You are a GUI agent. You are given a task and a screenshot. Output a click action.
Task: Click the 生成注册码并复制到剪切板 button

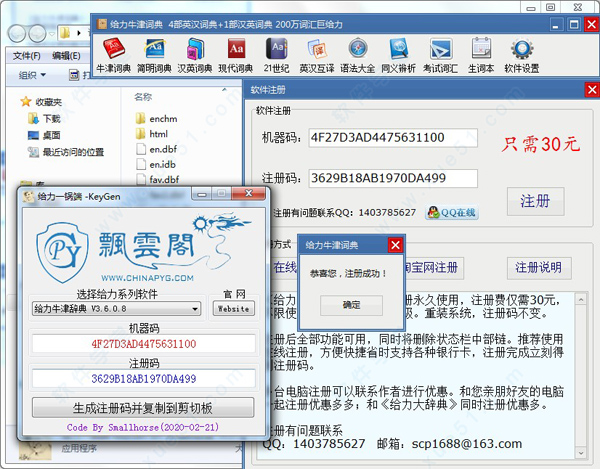click(x=123, y=409)
